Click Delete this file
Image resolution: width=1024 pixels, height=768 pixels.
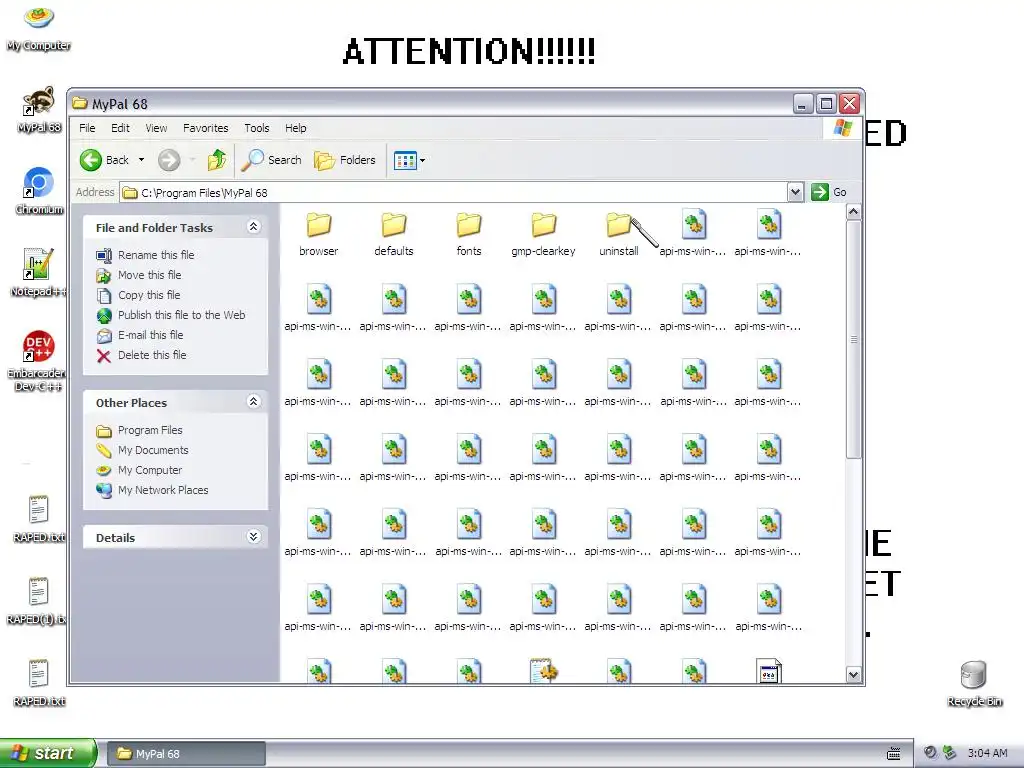[x=142, y=355]
